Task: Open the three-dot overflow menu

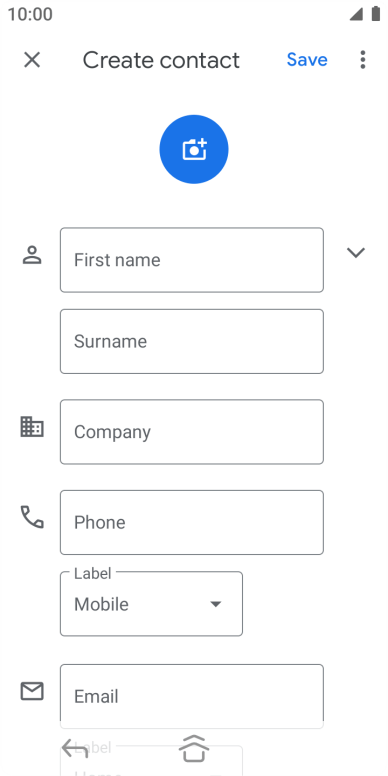Action: pos(363,60)
